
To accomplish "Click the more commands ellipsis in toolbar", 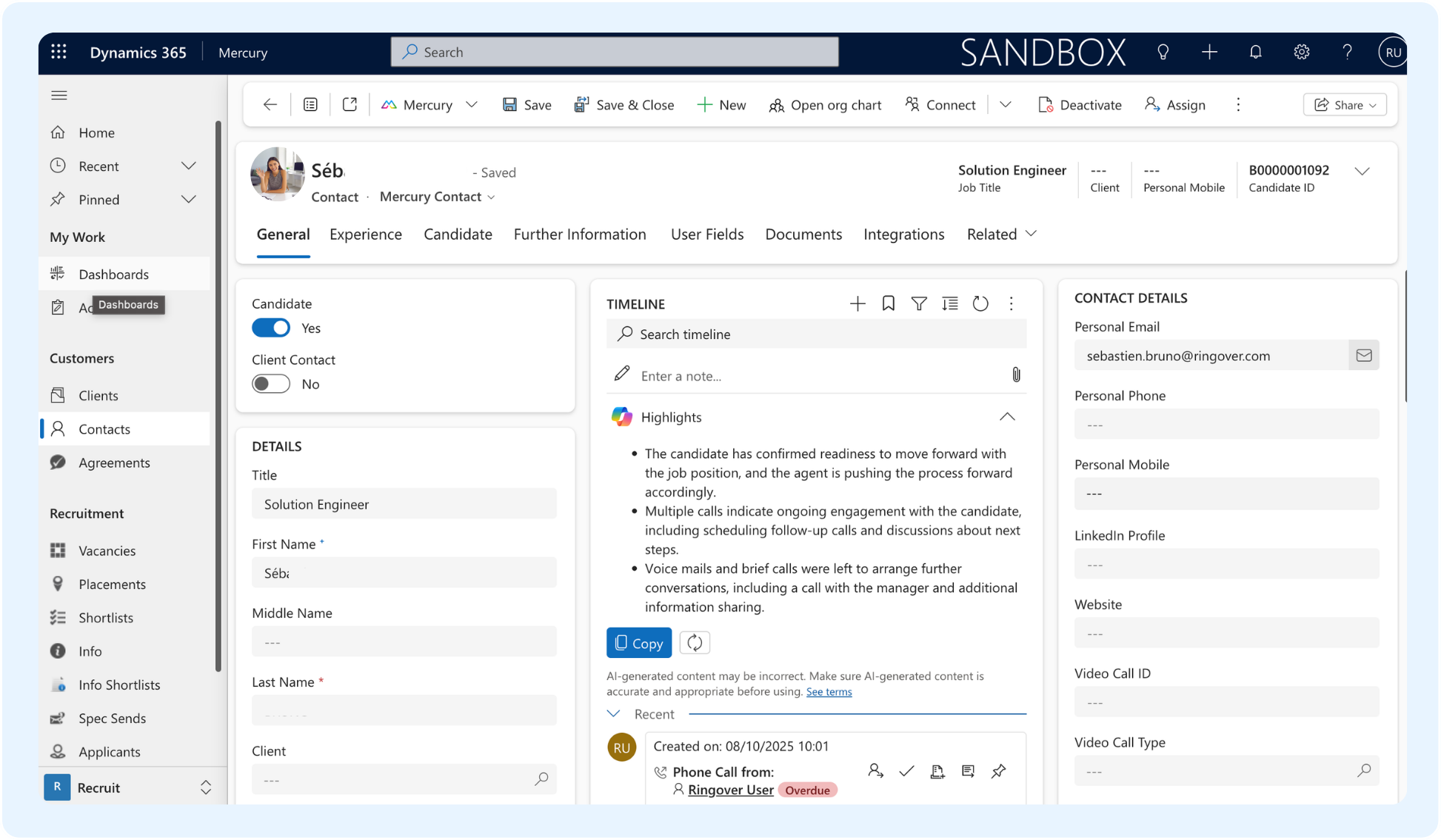I will (1238, 105).
